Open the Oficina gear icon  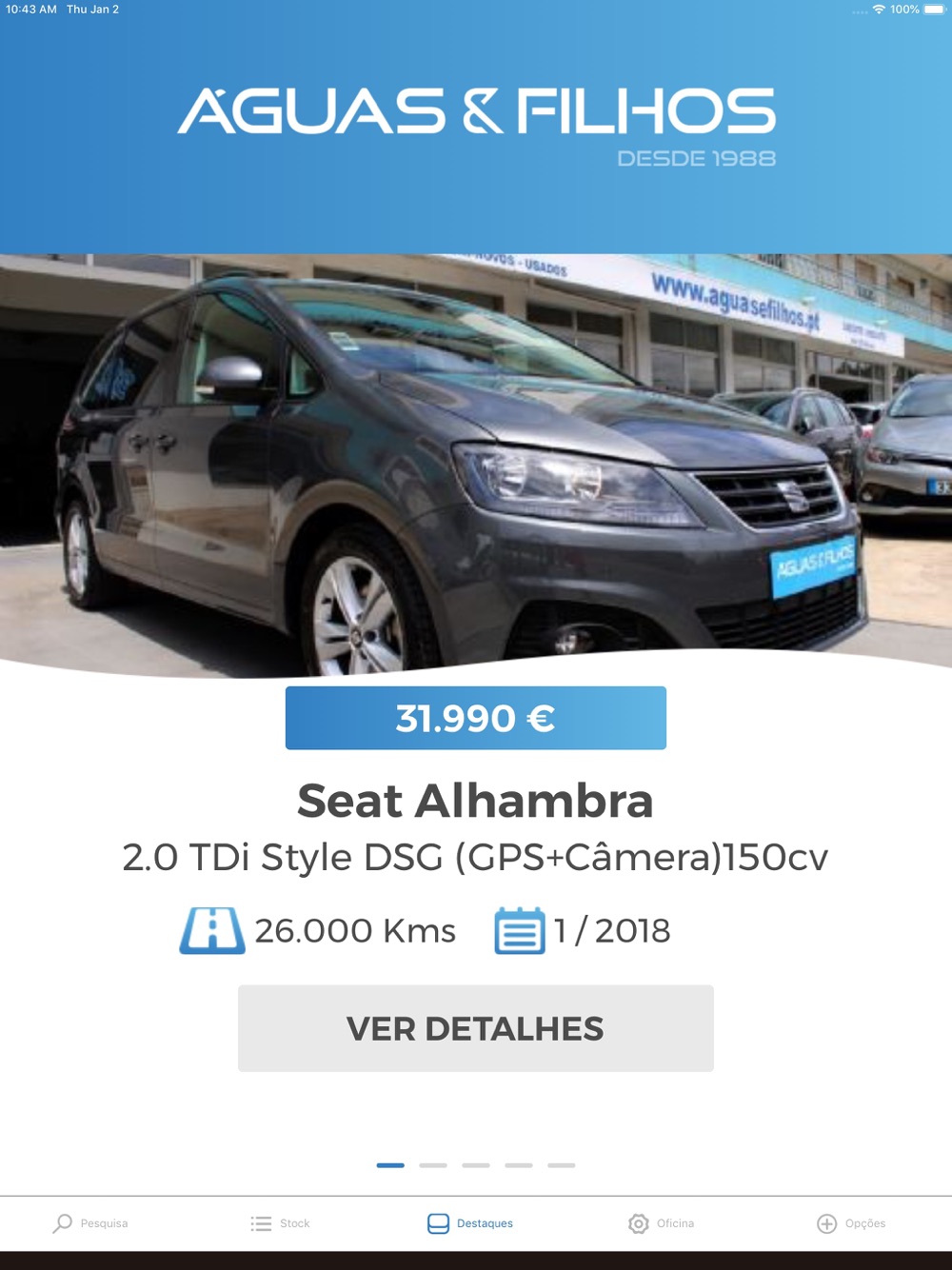(x=639, y=1223)
